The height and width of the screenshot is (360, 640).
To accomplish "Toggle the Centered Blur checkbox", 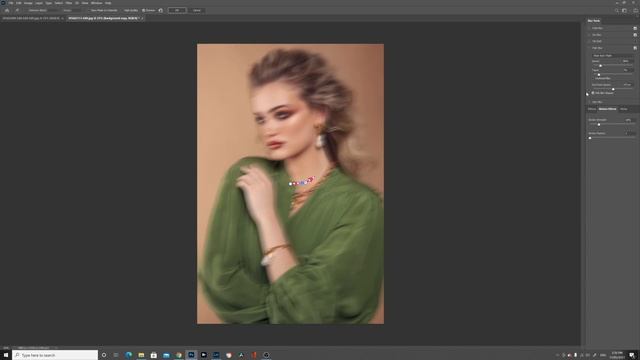I will [x=593, y=78].
